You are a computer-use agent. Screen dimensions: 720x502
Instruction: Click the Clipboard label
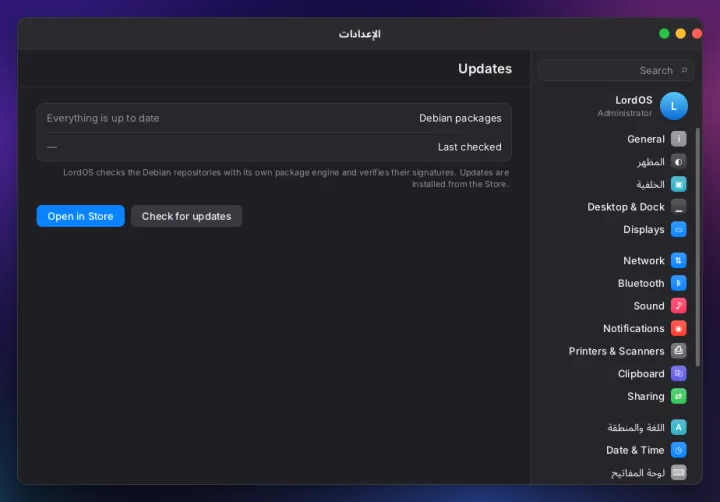click(641, 374)
